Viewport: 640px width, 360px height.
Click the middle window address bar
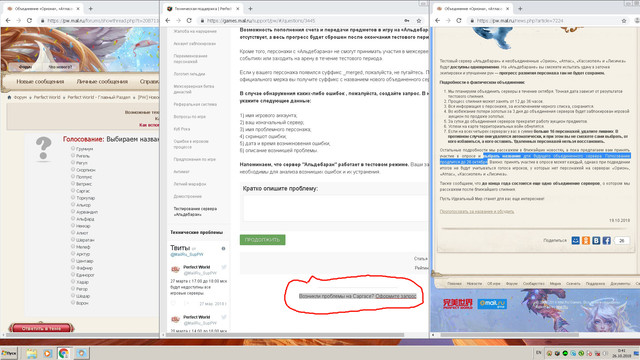[300, 20]
